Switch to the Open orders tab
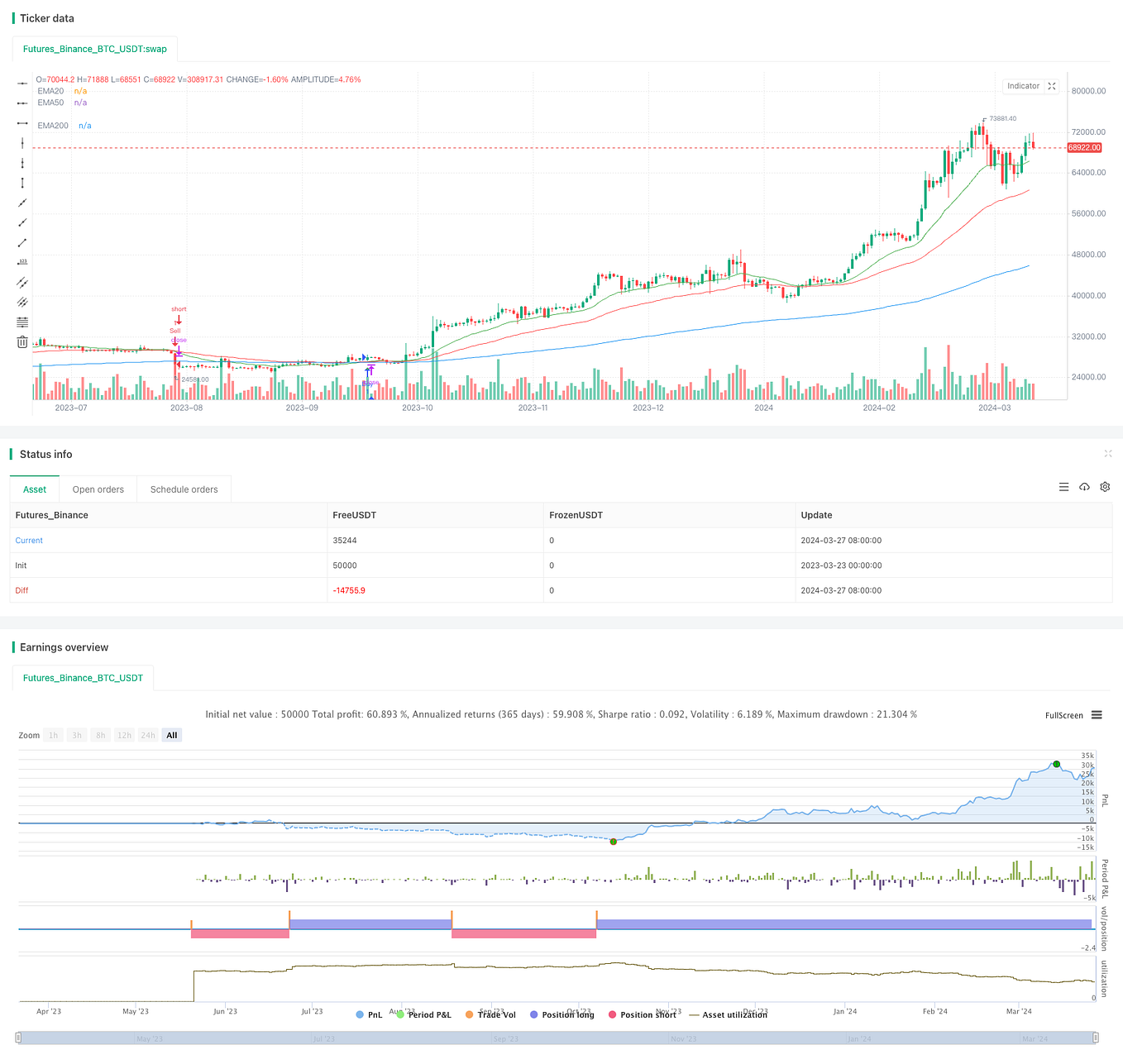The image size is (1123, 1064). (98, 489)
